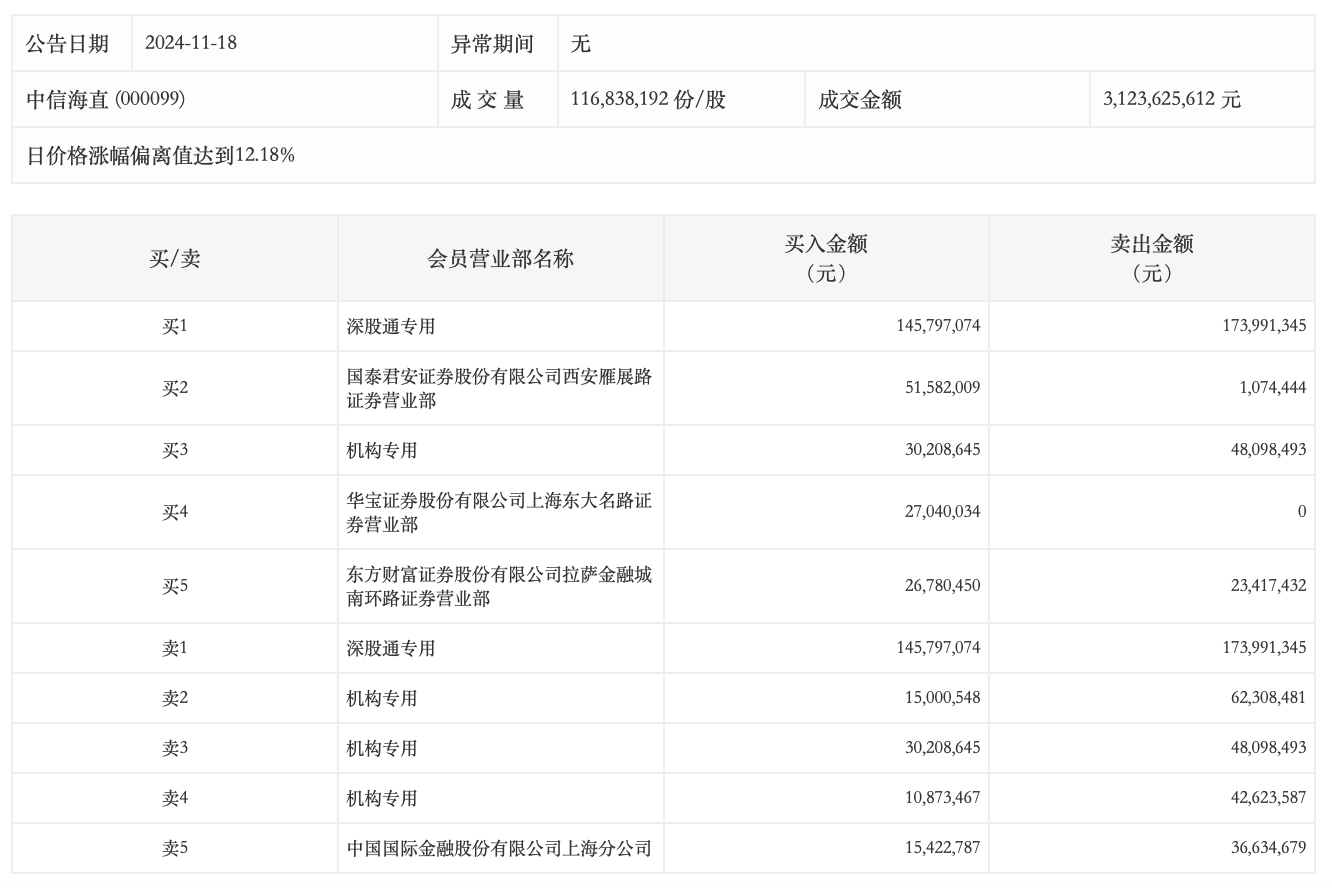Image resolution: width=1332 pixels, height=888 pixels.
Task: Open 国泰君安证券 西安雁展路 branch entry
Action: point(499,388)
